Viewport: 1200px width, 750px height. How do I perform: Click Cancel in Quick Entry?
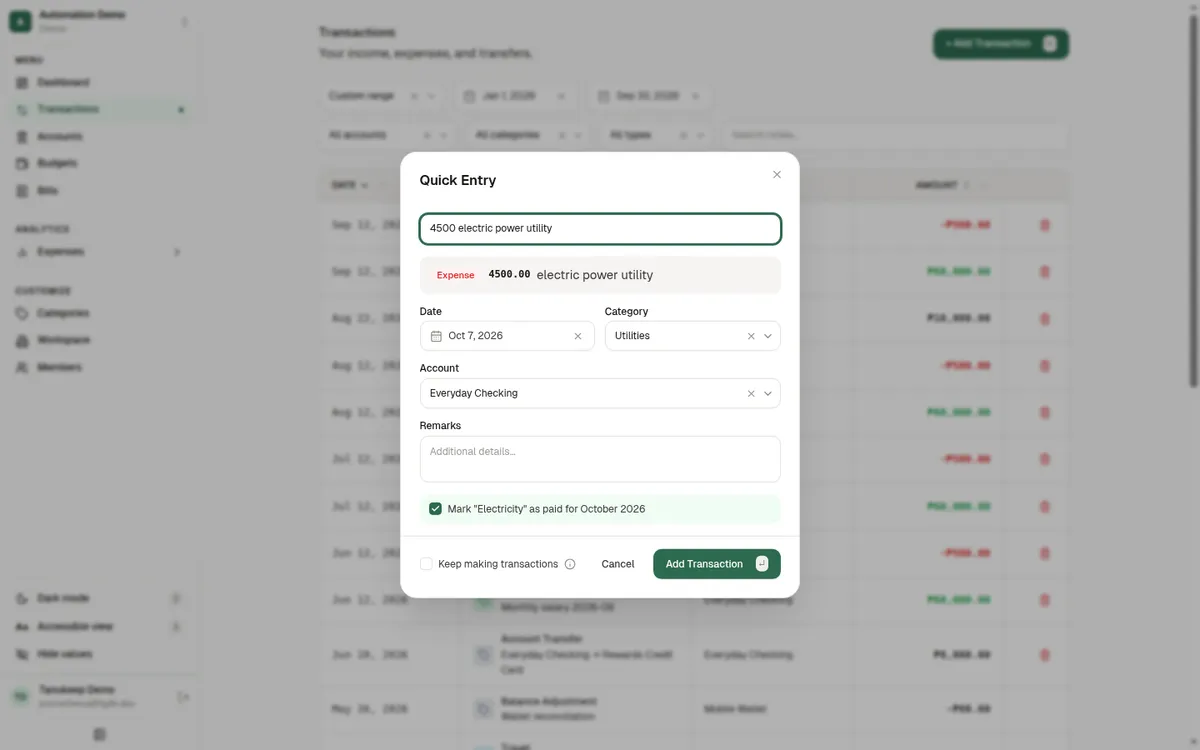click(618, 564)
